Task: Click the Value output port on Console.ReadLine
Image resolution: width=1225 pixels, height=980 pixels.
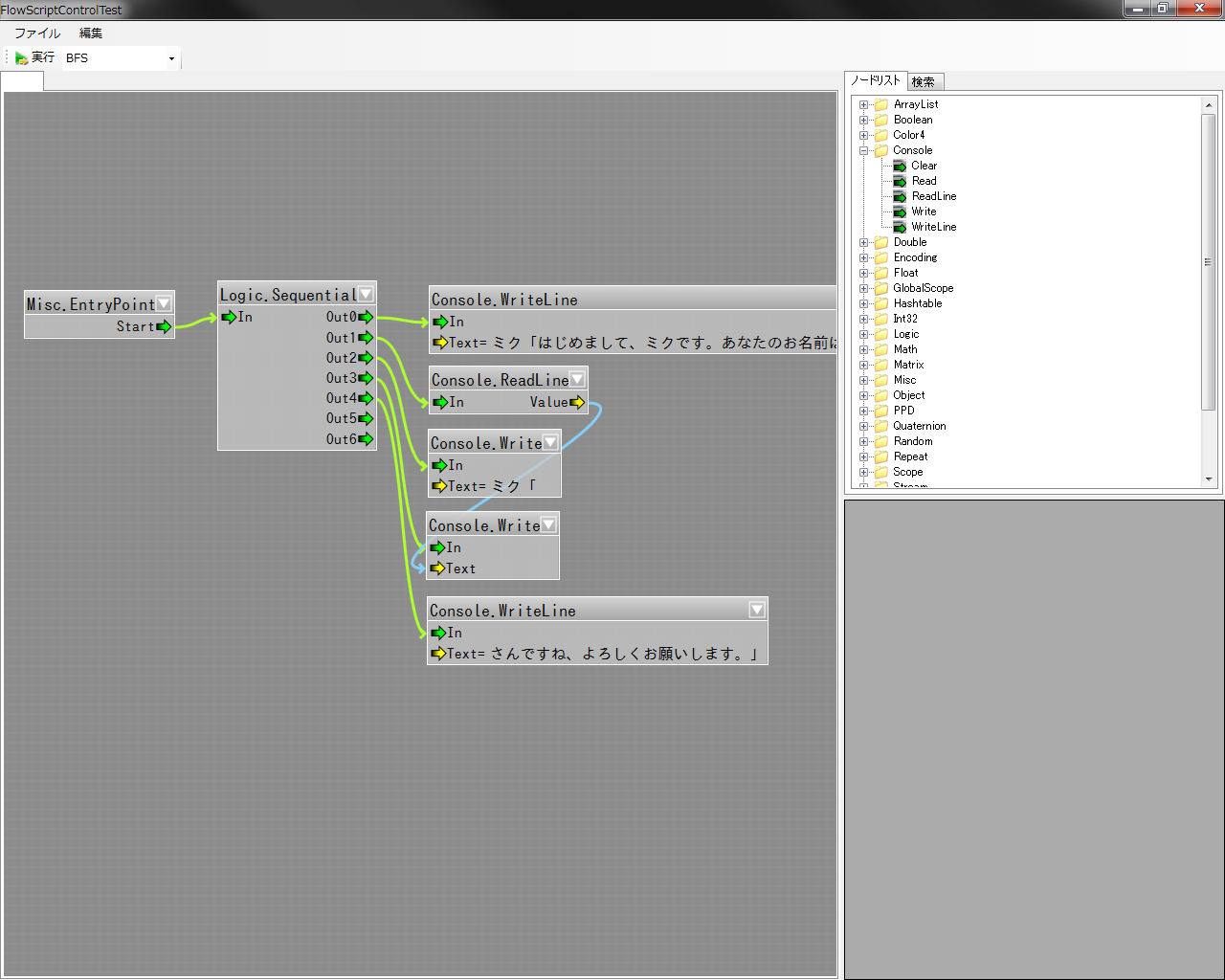Action: click(577, 403)
